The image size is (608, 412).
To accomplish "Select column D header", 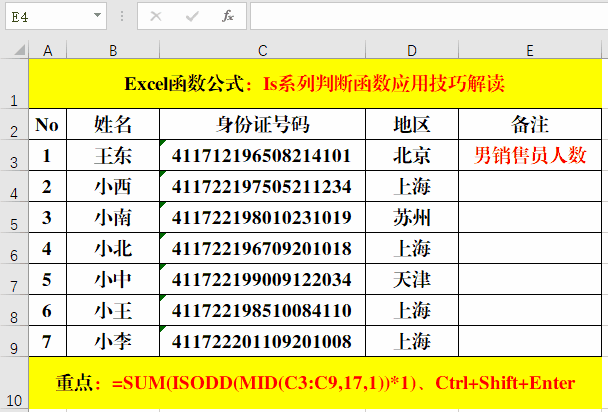I will [x=412, y=50].
